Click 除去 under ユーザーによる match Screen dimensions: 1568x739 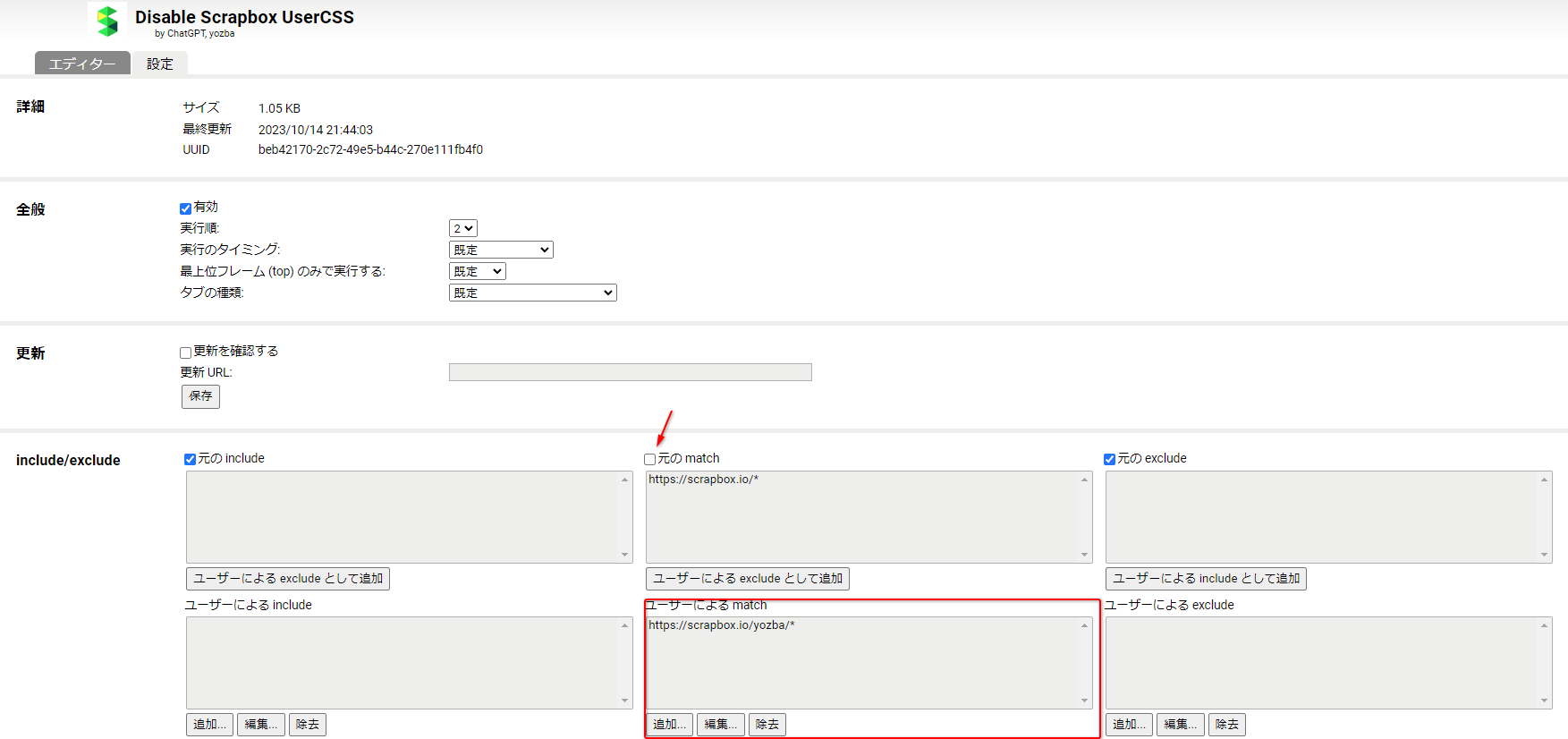pyautogui.click(x=767, y=725)
